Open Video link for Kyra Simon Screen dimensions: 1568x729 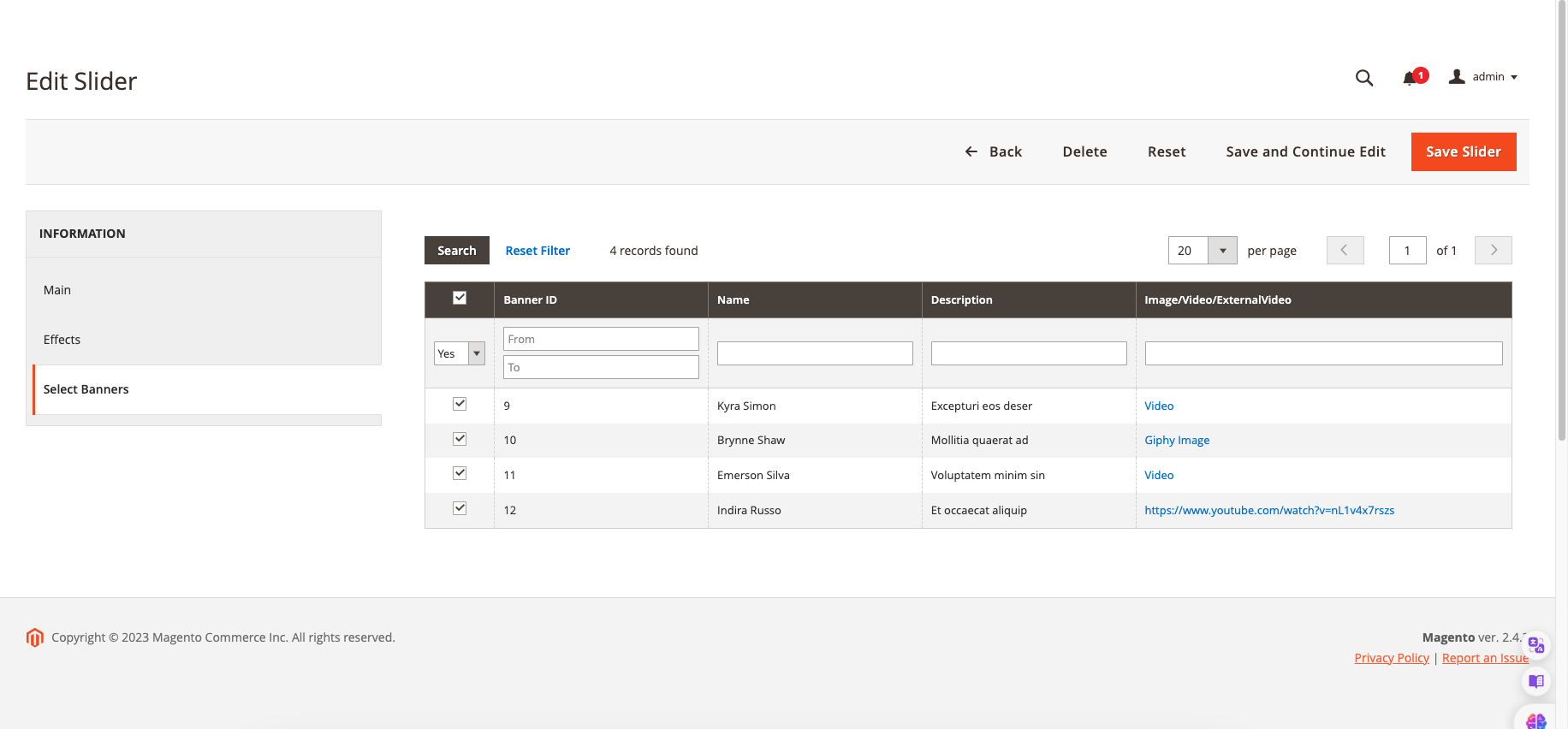point(1159,406)
